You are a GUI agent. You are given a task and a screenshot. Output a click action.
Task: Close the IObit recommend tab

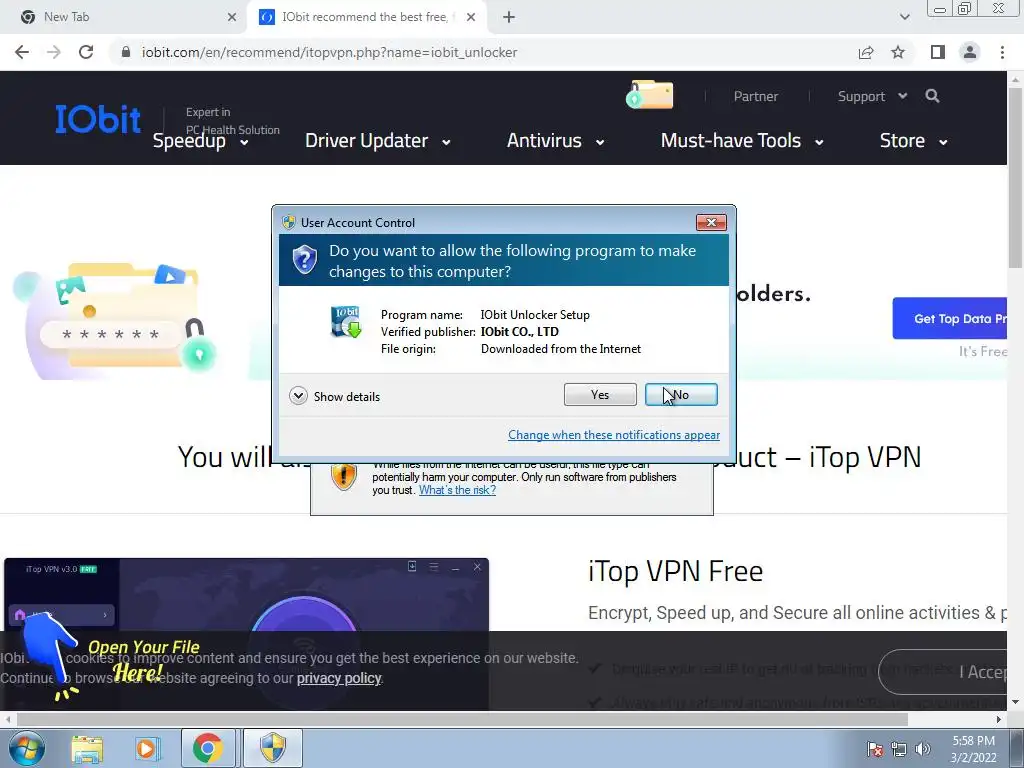click(x=471, y=17)
